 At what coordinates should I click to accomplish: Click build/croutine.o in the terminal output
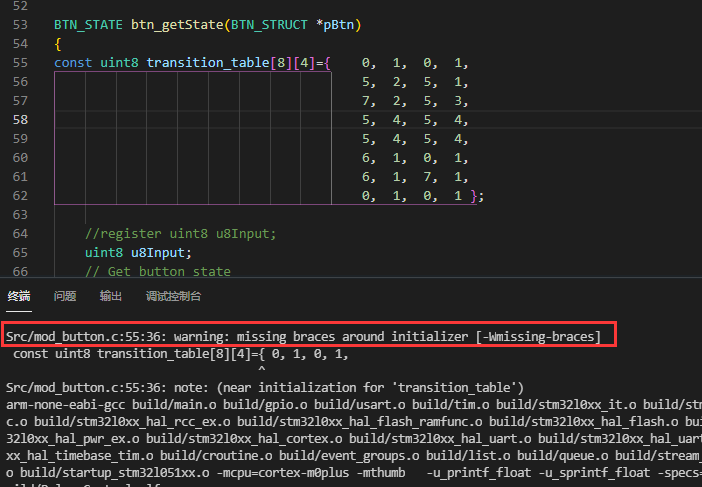[216, 456]
